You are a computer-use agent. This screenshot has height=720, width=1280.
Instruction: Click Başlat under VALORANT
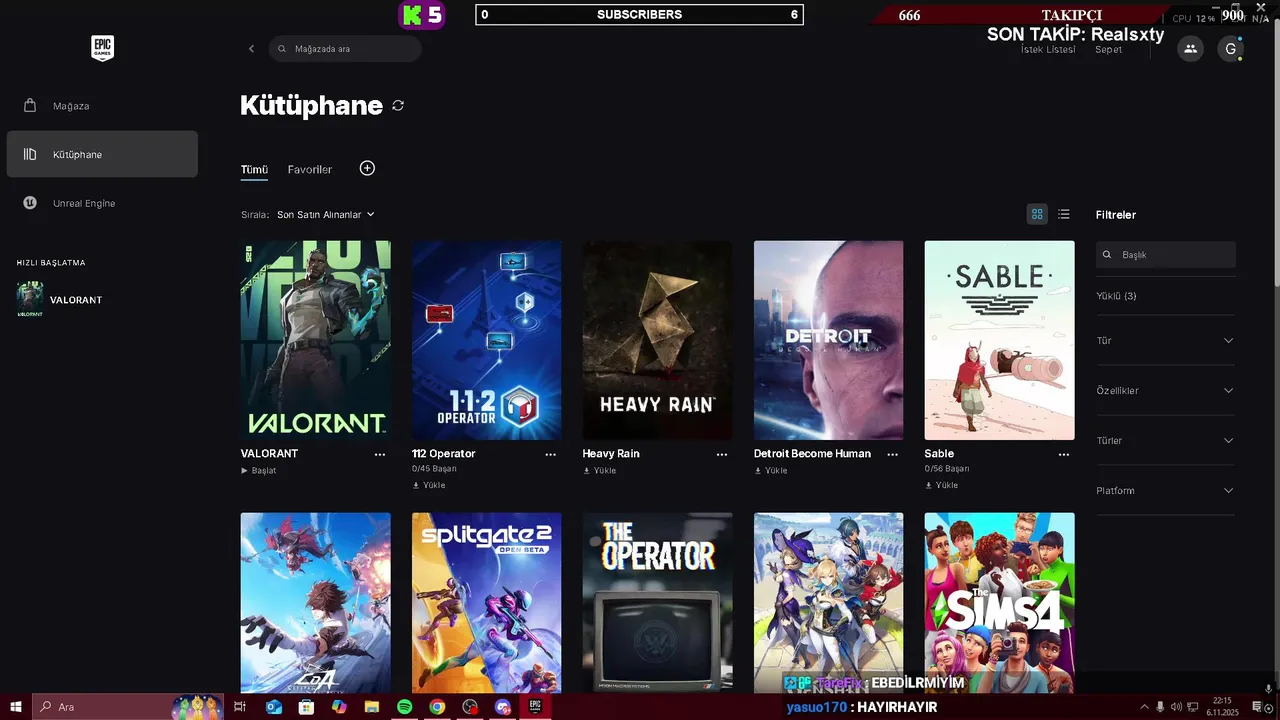pos(259,470)
